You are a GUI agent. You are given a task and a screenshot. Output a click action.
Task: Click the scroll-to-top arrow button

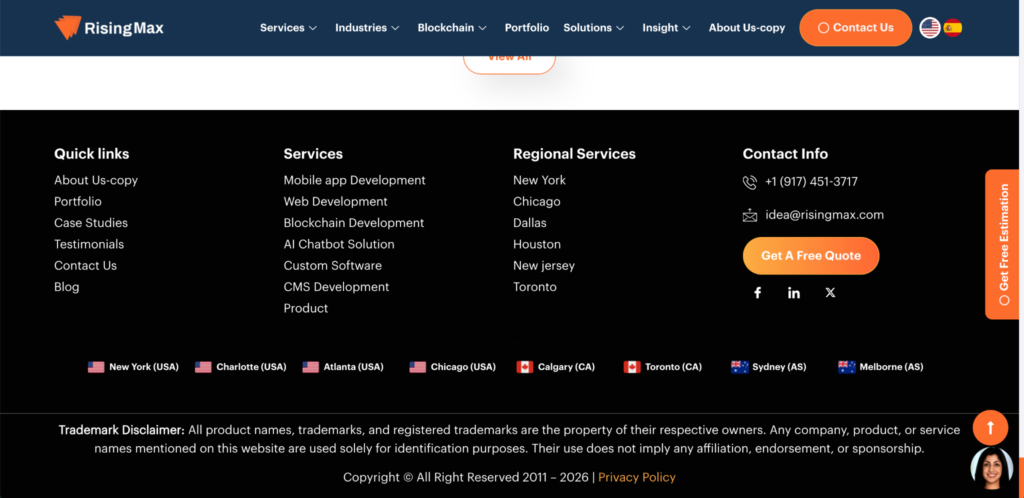[x=990, y=428]
